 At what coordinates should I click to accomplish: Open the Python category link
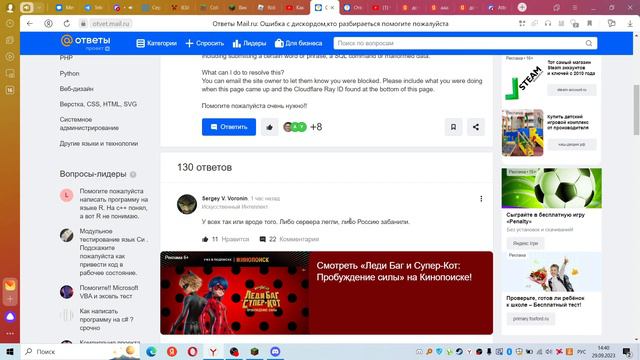(x=69, y=73)
